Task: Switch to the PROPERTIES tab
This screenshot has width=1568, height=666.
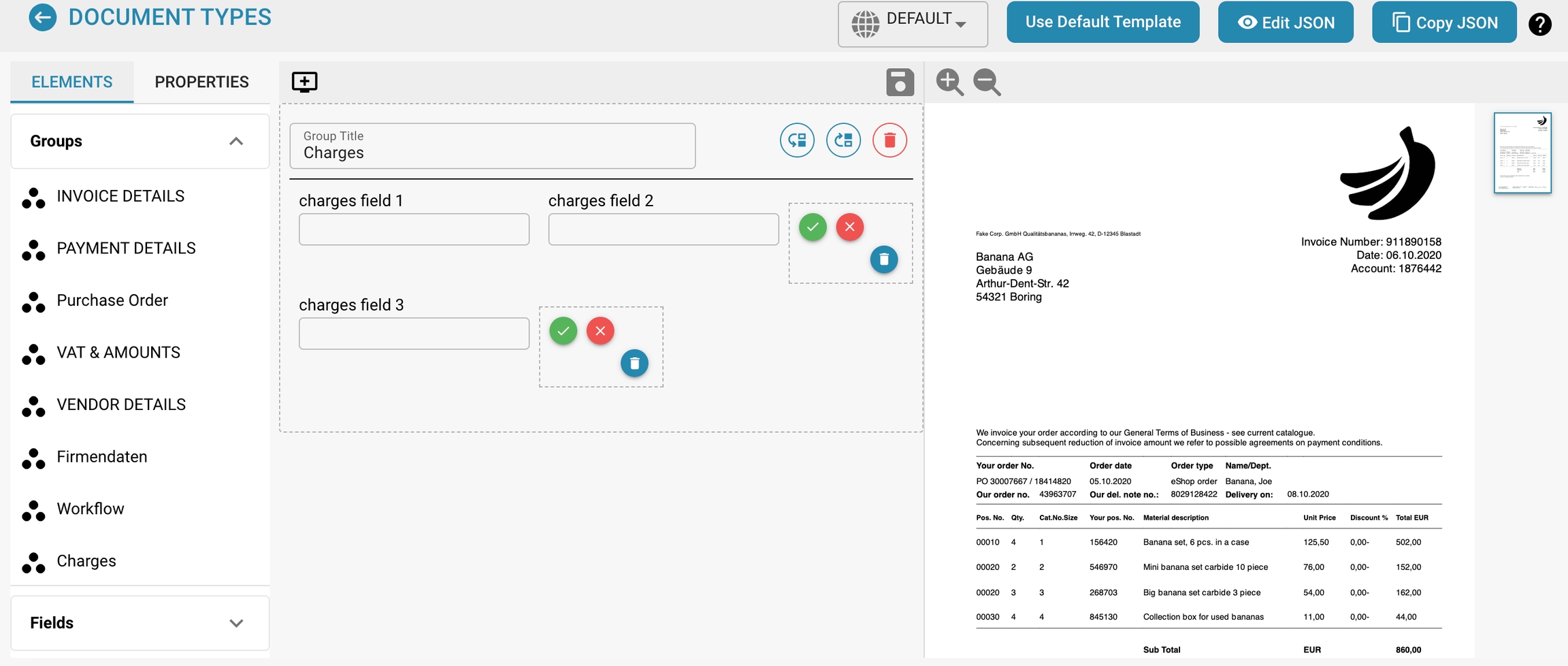Action: (x=201, y=82)
